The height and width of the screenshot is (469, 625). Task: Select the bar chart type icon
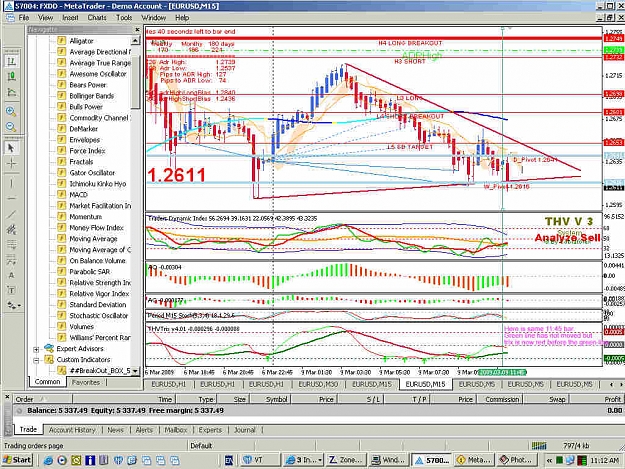coord(11,61)
